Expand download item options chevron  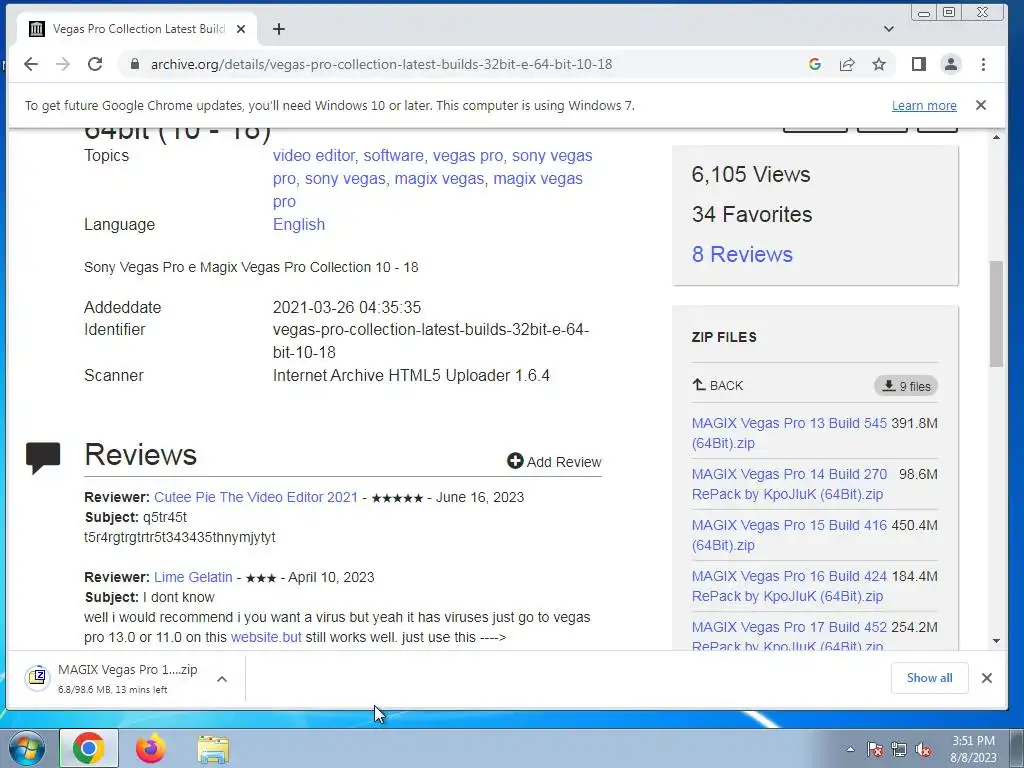pyautogui.click(x=222, y=679)
